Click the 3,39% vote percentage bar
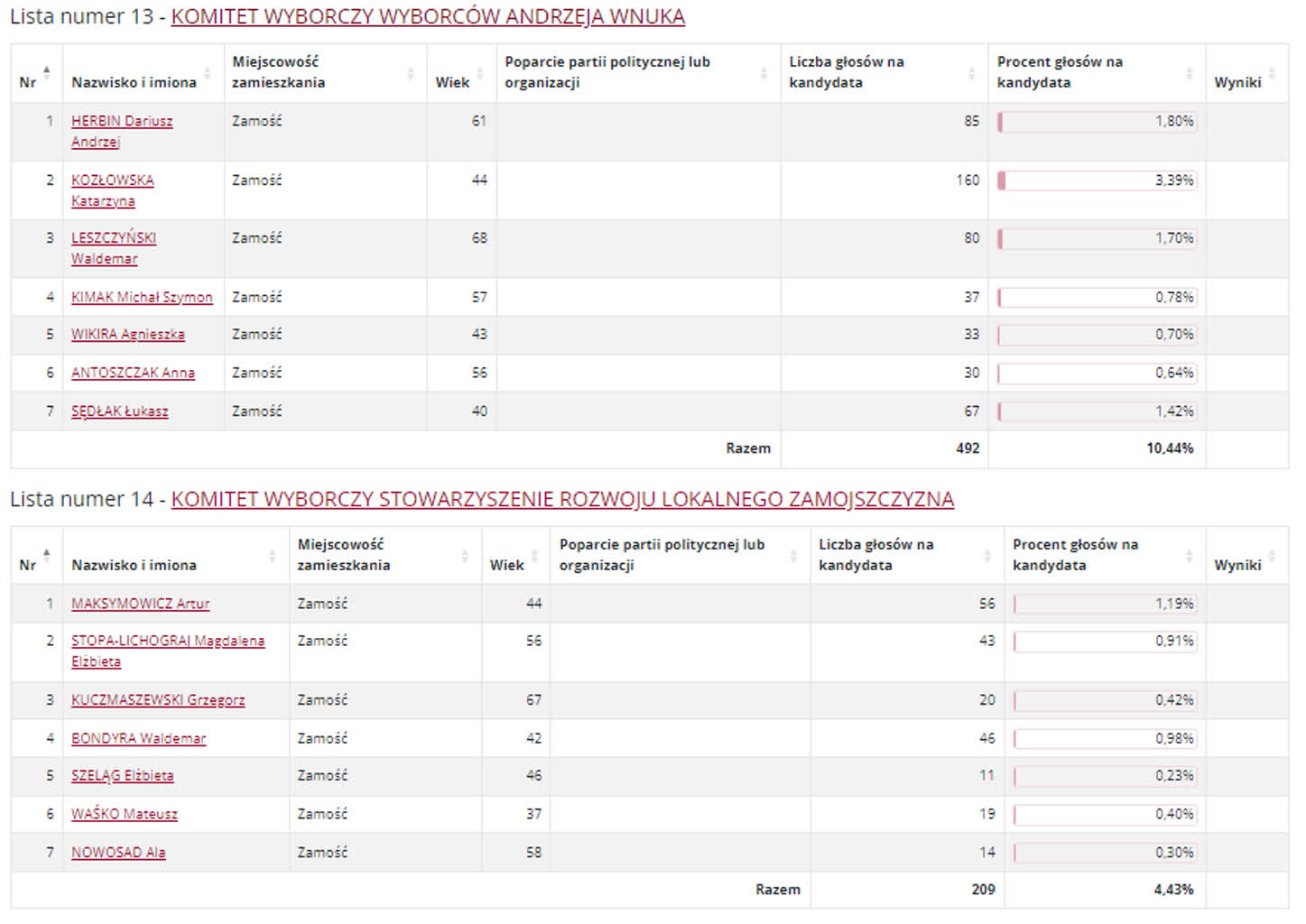The height and width of the screenshot is (924, 1306). click(1097, 180)
